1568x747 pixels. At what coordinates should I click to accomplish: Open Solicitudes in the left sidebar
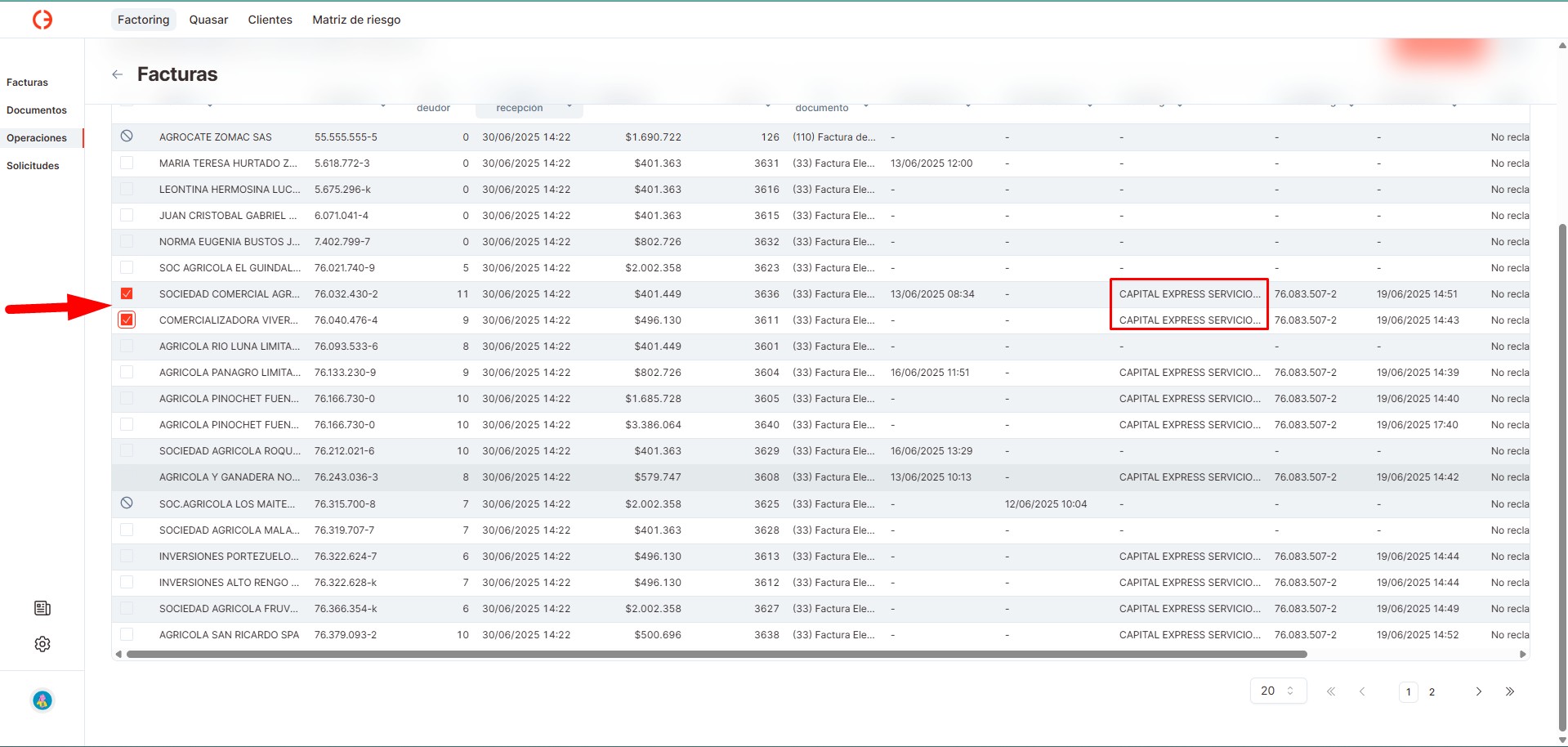click(x=33, y=166)
